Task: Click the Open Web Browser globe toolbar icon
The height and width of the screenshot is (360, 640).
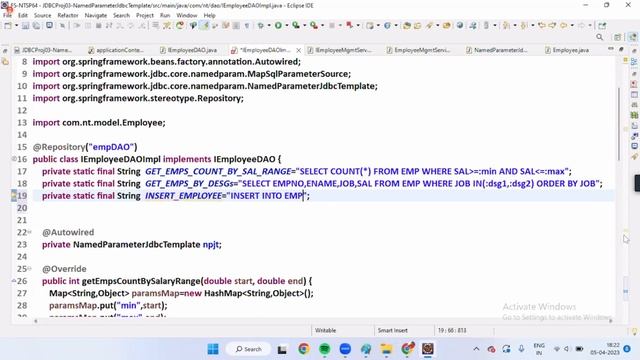Action: pyautogui.click(x=460, y=25)
